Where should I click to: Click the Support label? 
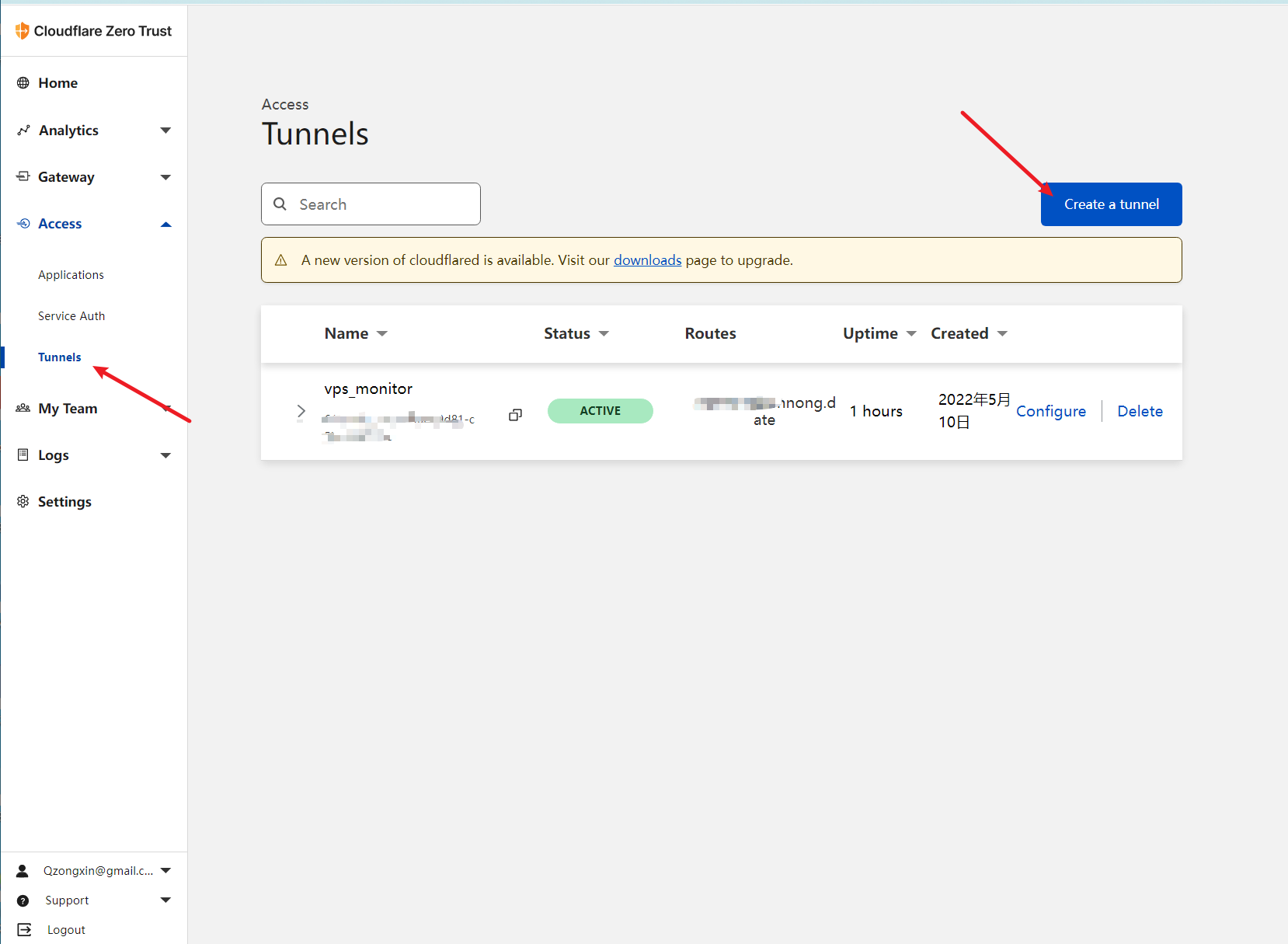67,900
